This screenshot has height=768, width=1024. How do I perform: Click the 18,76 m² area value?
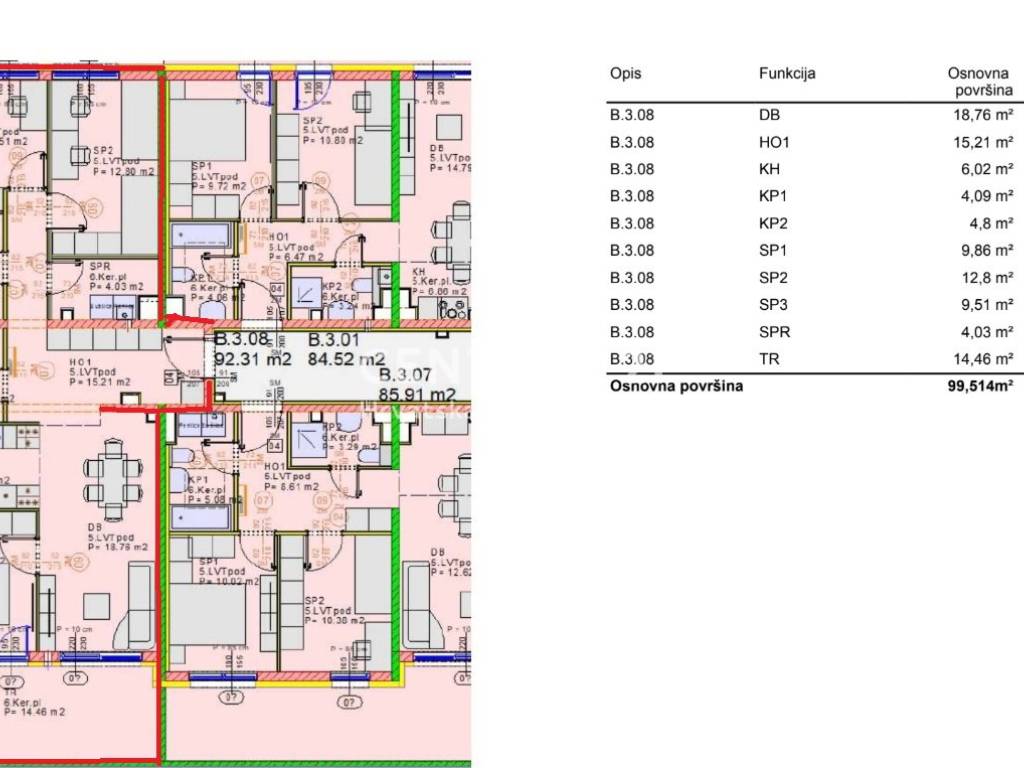(x=983, y=115)
